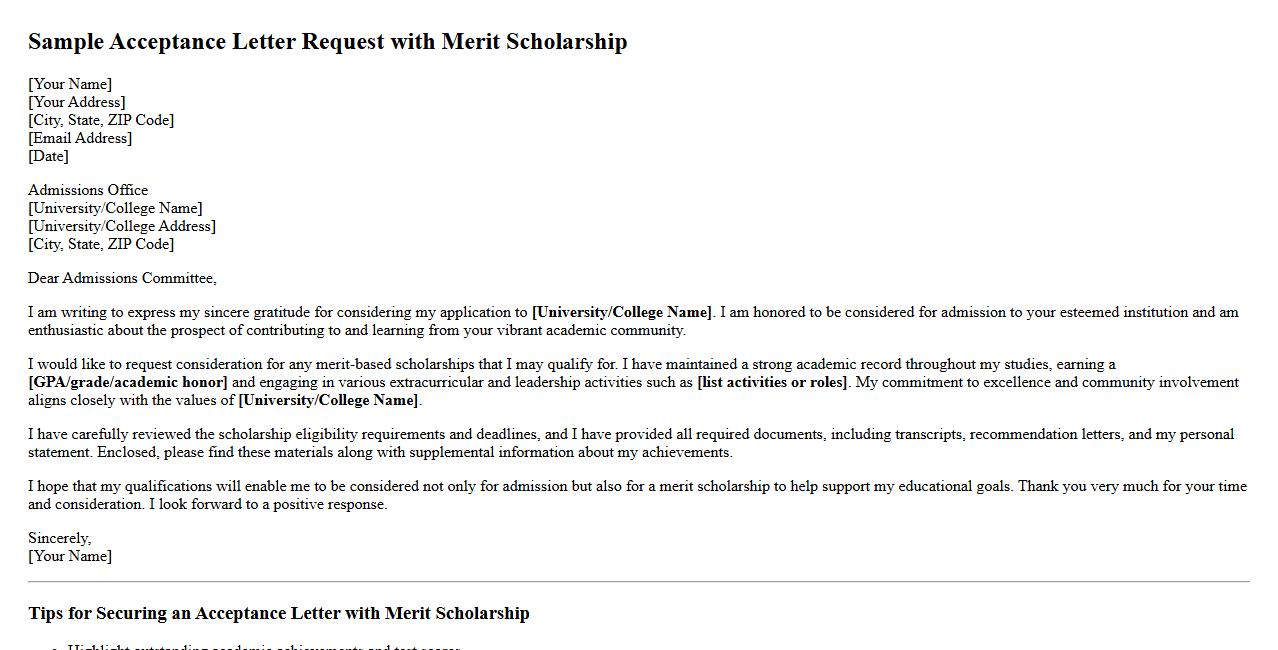1278x650 pixels.
Task: Click the 'Tips for Securing an Acceptance Letter' heading
Action: click(x=279, y=613)
